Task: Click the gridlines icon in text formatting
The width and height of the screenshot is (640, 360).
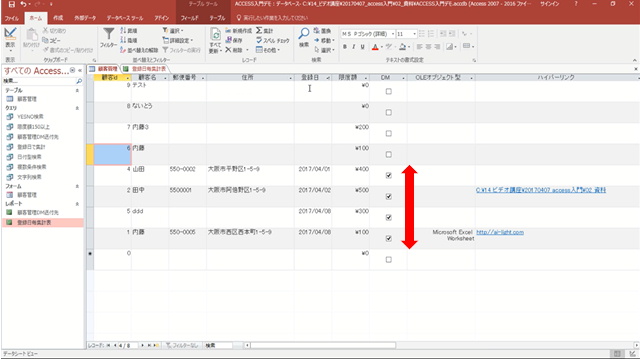Action: [x=468, y=47]
